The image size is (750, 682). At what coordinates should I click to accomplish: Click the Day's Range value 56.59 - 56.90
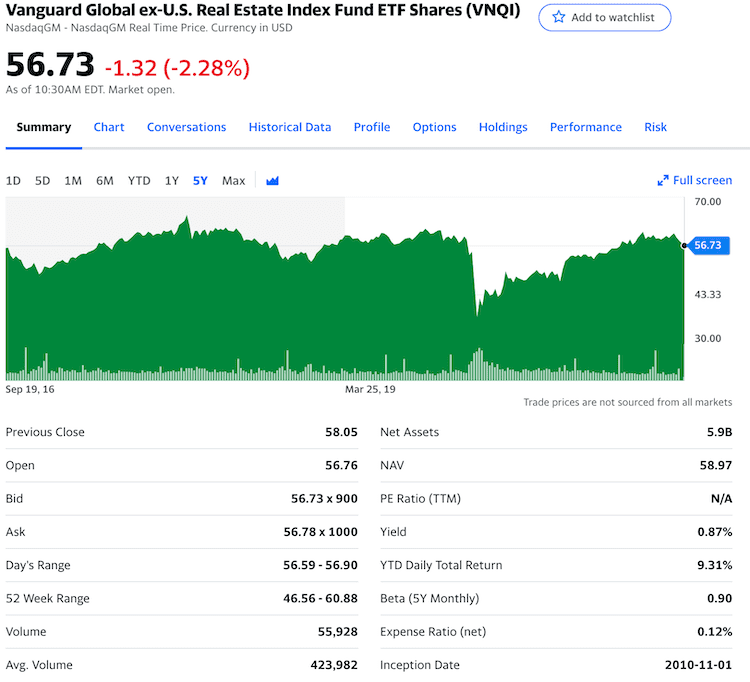(x=320, y=565)
